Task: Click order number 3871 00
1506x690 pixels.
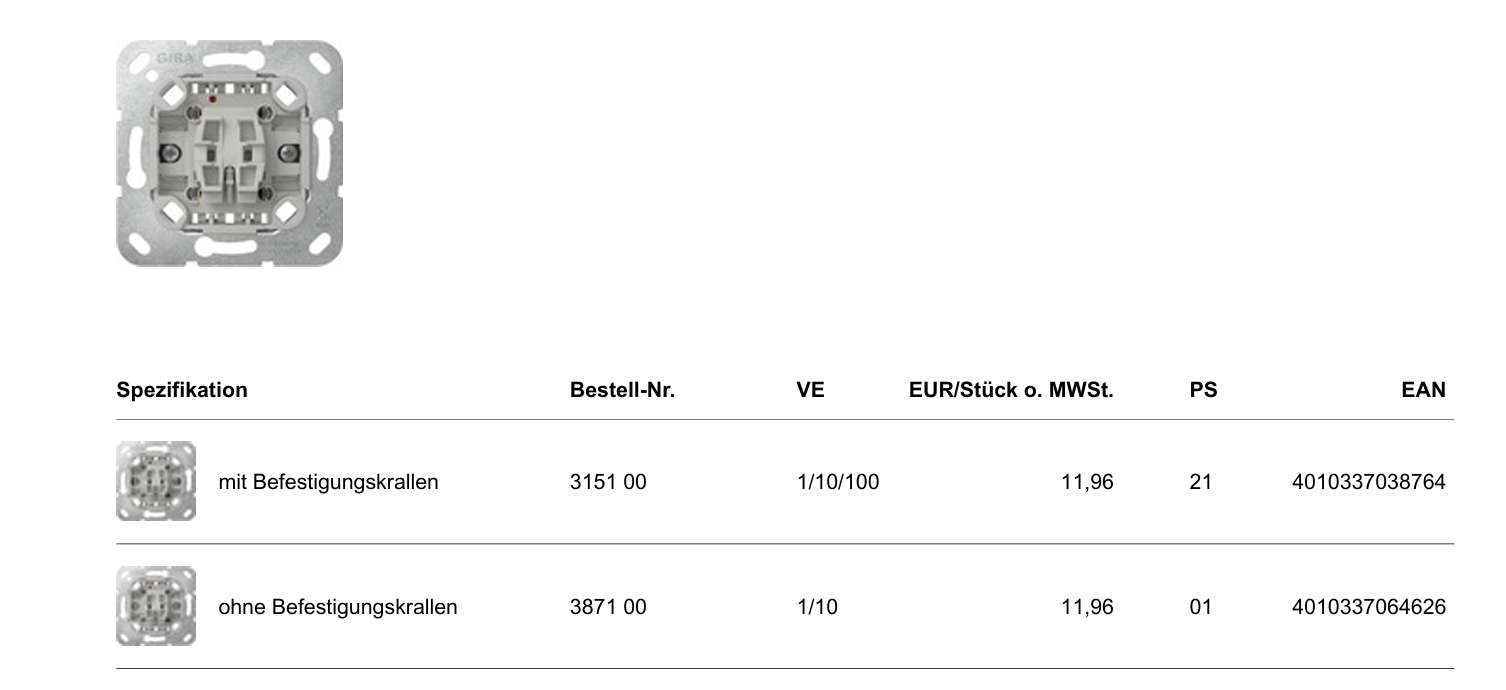Action: click(x=608, y=607)
